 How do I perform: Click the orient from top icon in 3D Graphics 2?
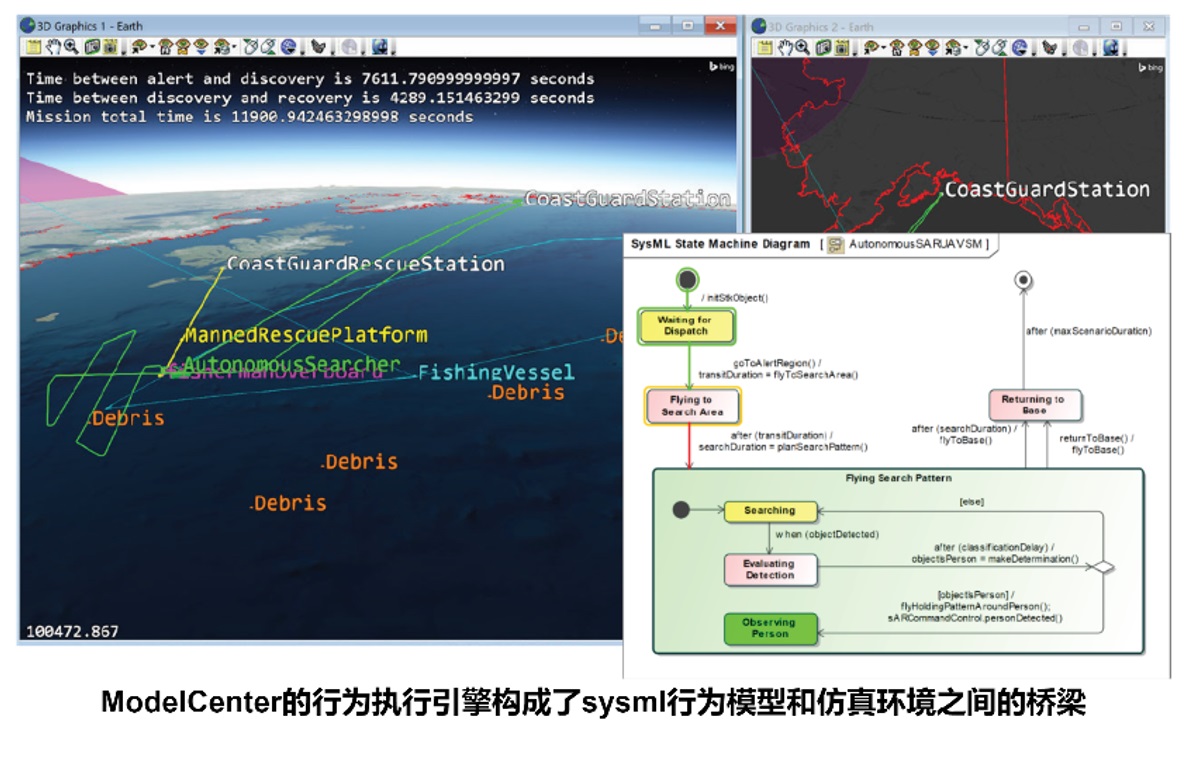933,48
